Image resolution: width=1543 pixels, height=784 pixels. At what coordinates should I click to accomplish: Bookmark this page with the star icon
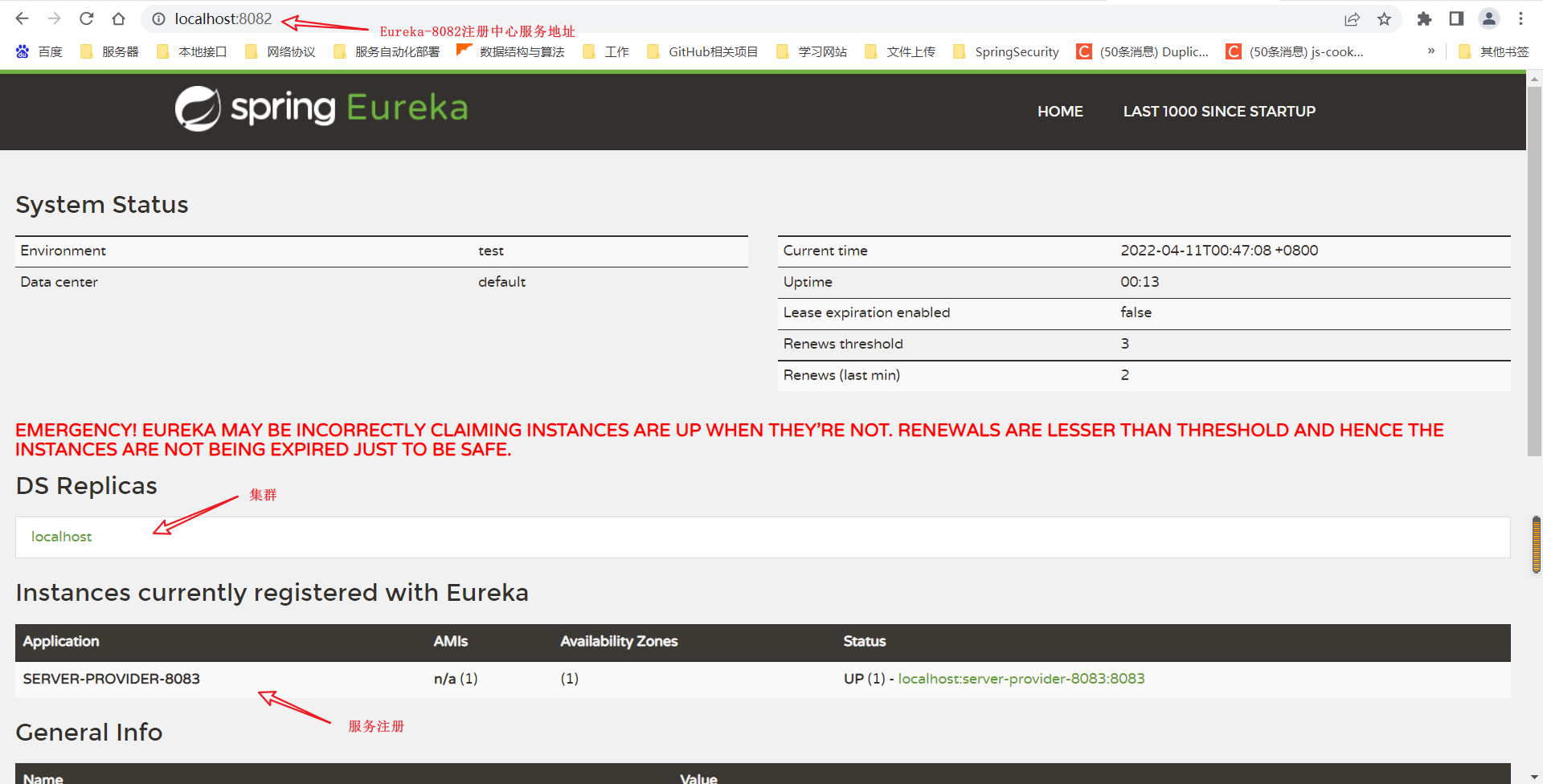point(1384,18)
